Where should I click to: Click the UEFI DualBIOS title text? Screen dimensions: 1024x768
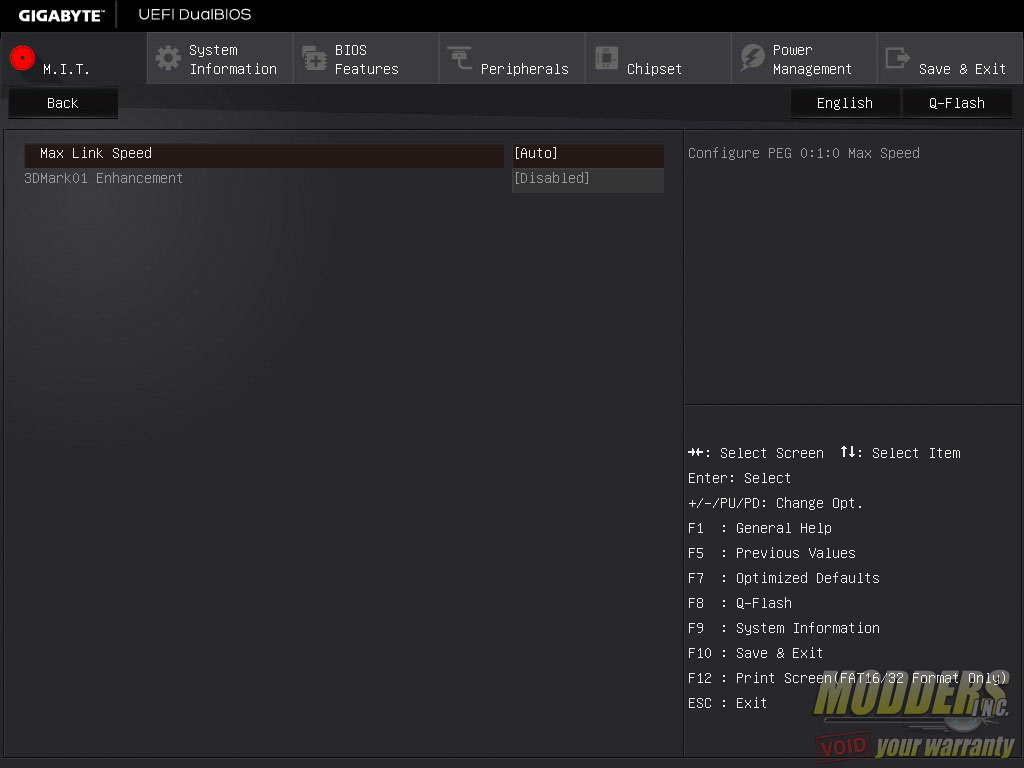195,15
